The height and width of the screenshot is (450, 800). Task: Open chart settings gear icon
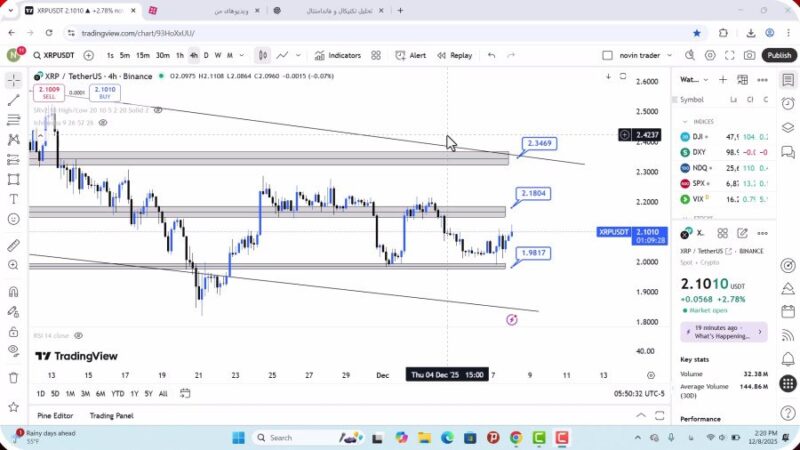pyautogui.click(x=710, y=56)
